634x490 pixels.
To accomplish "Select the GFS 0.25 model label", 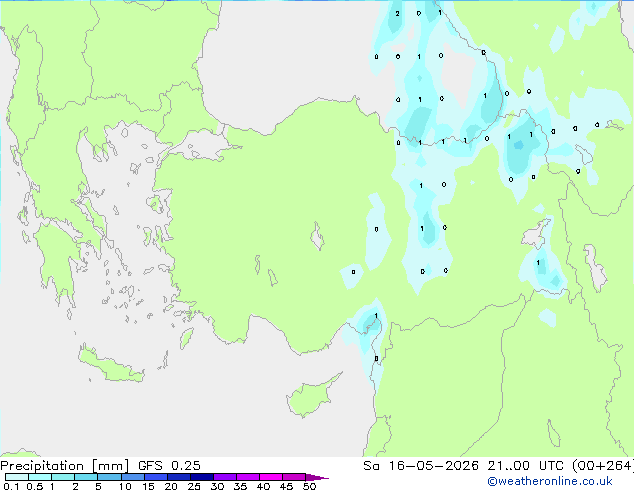I will [169, 466].
